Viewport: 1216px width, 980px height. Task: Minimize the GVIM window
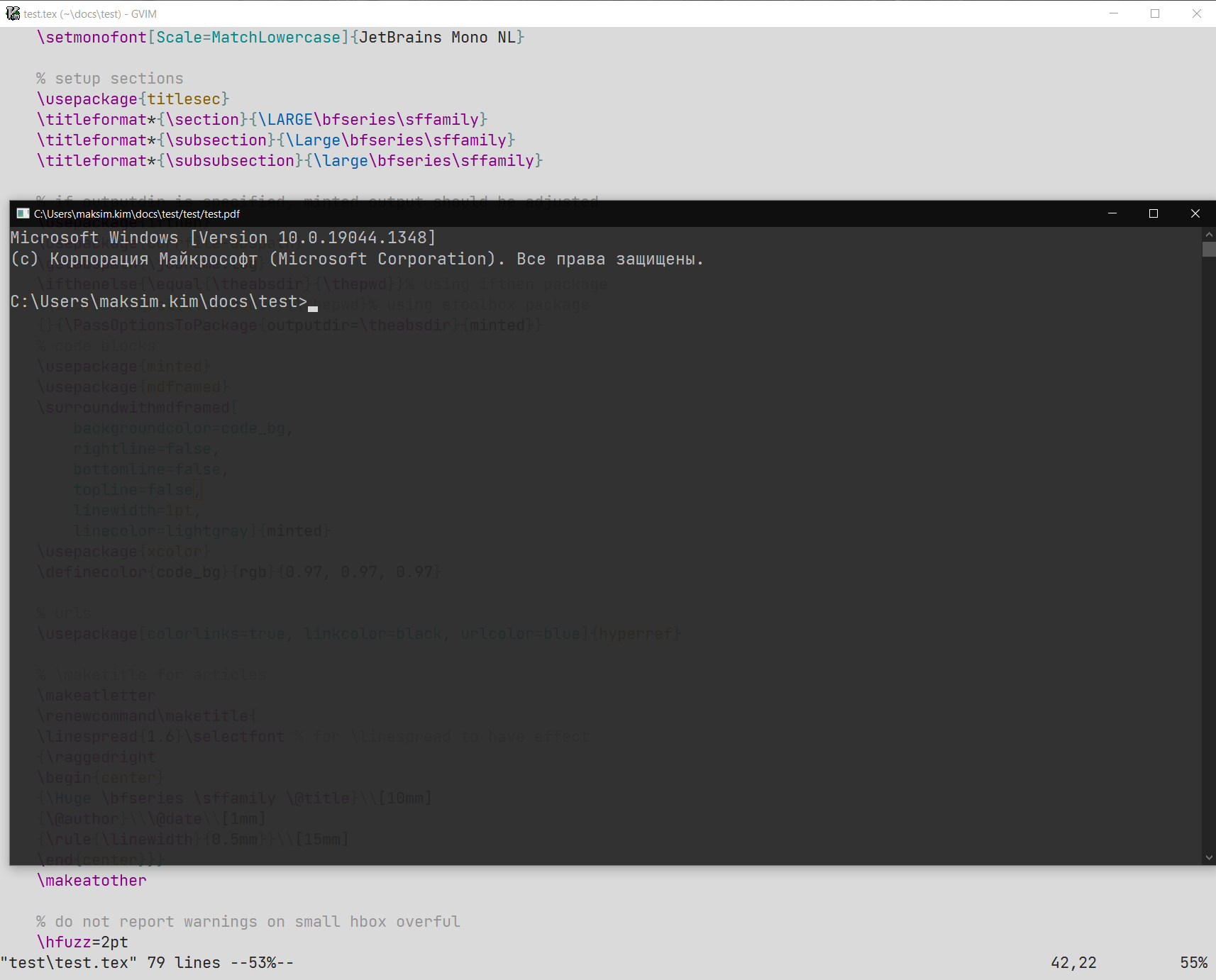(1114, 13)
